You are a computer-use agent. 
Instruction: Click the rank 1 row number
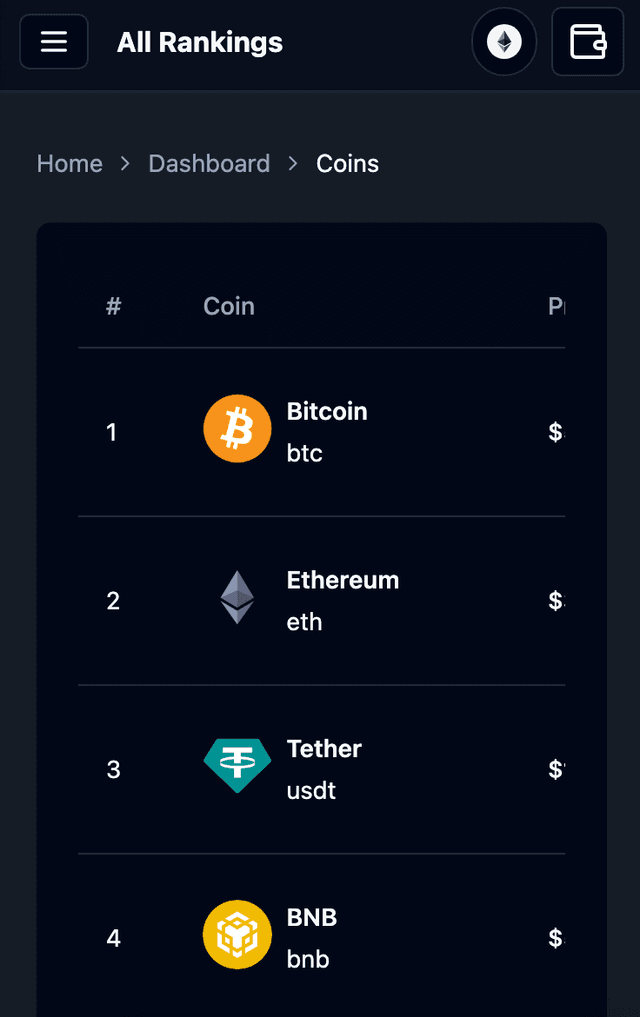112,432
